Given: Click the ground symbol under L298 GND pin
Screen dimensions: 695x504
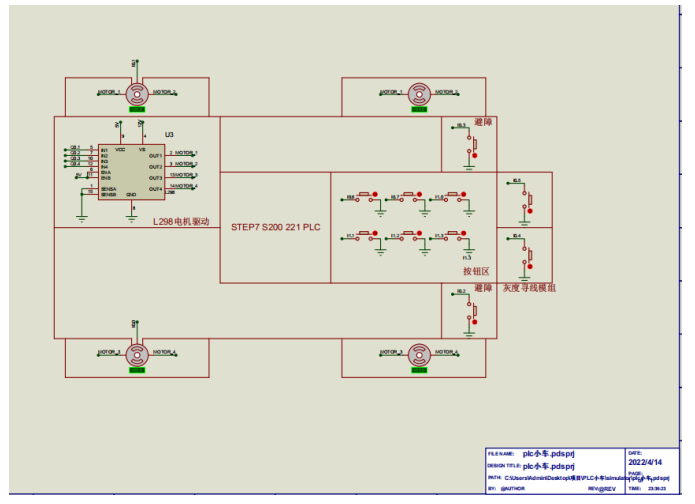Looking at the screenshot, I should click(132, 219).
